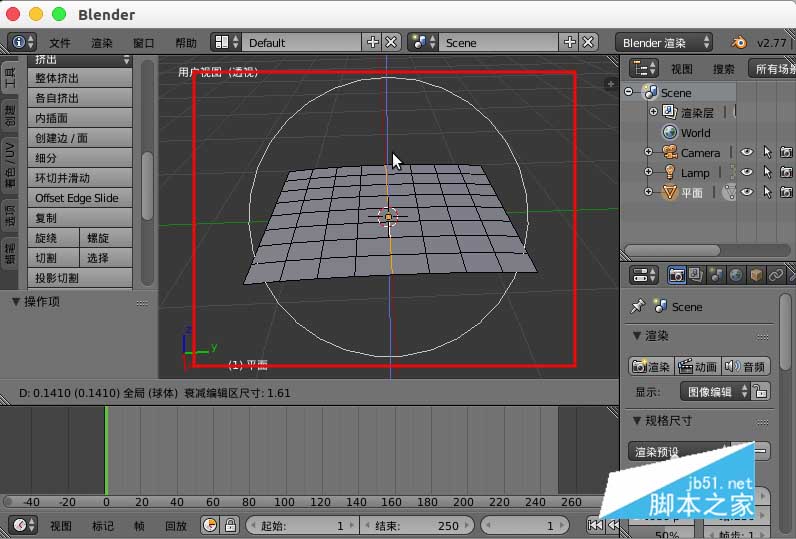
Task: Open the screen layout chooser icon
Action: point(226,42)
